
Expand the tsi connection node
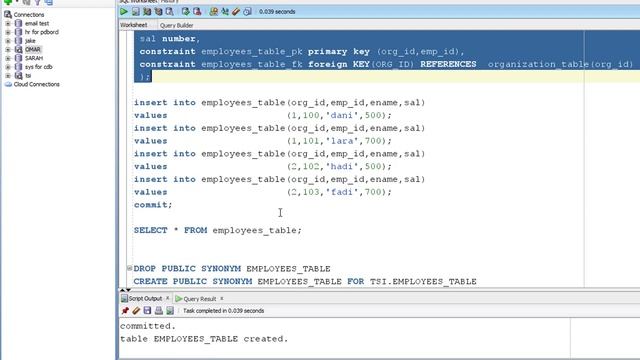tap(8, 76)
